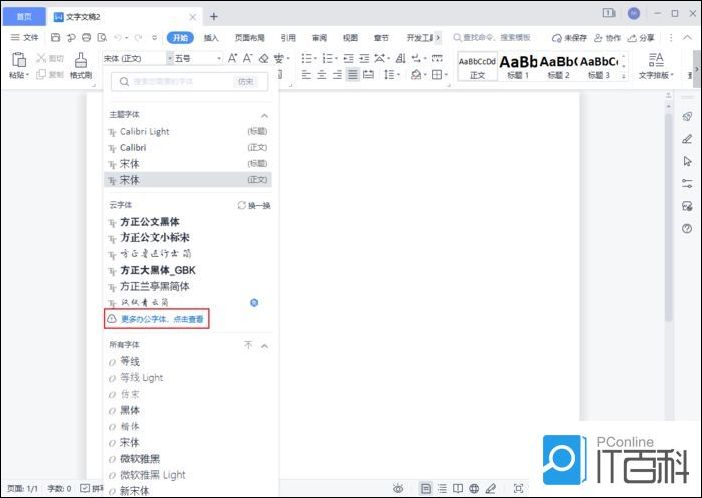
Task: Click the 协作 collaboration button
Action: pyautogui.click(x=608, y=38)
